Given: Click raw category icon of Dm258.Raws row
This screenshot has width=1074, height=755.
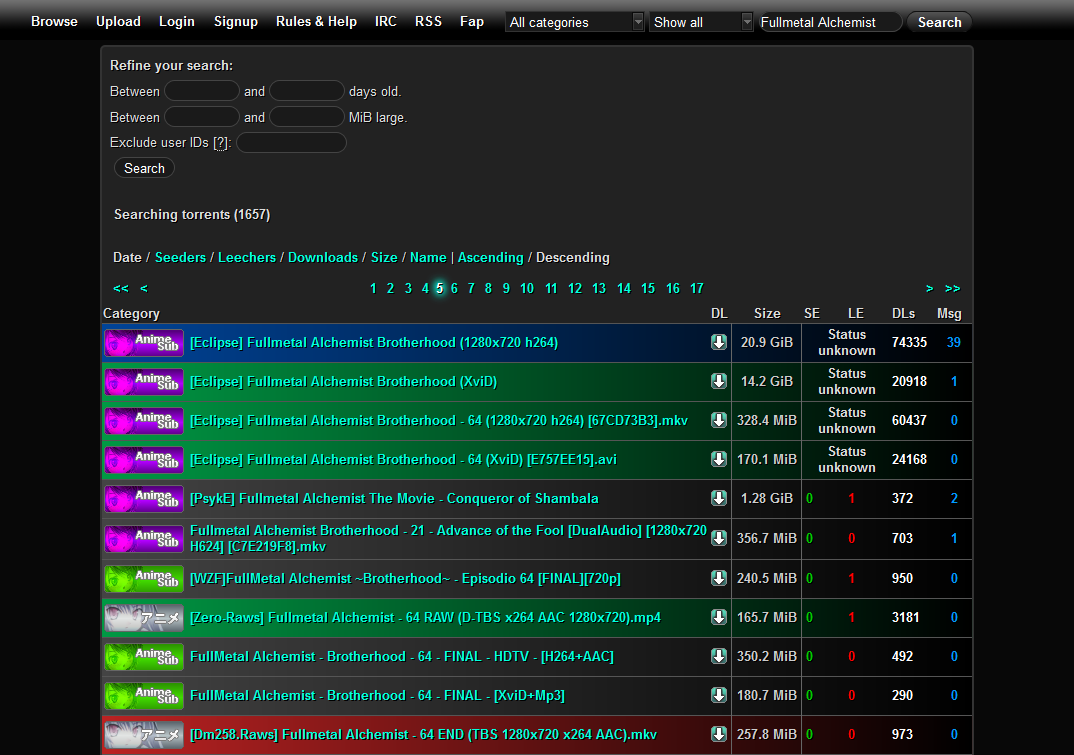Looking at the screenshot, I should click(144, 735).
